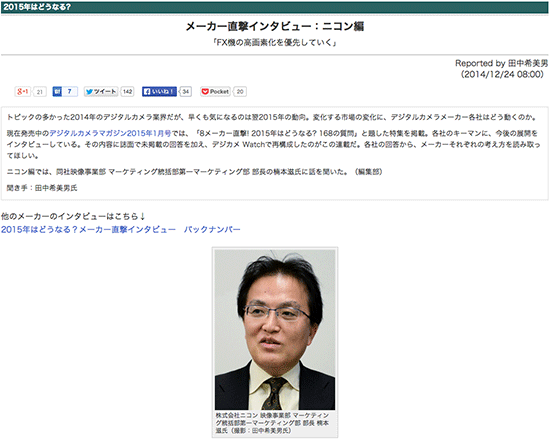
Task: Click the subtitle FX機の高画素化を優先していく
Action: click(x=275, y=43)
